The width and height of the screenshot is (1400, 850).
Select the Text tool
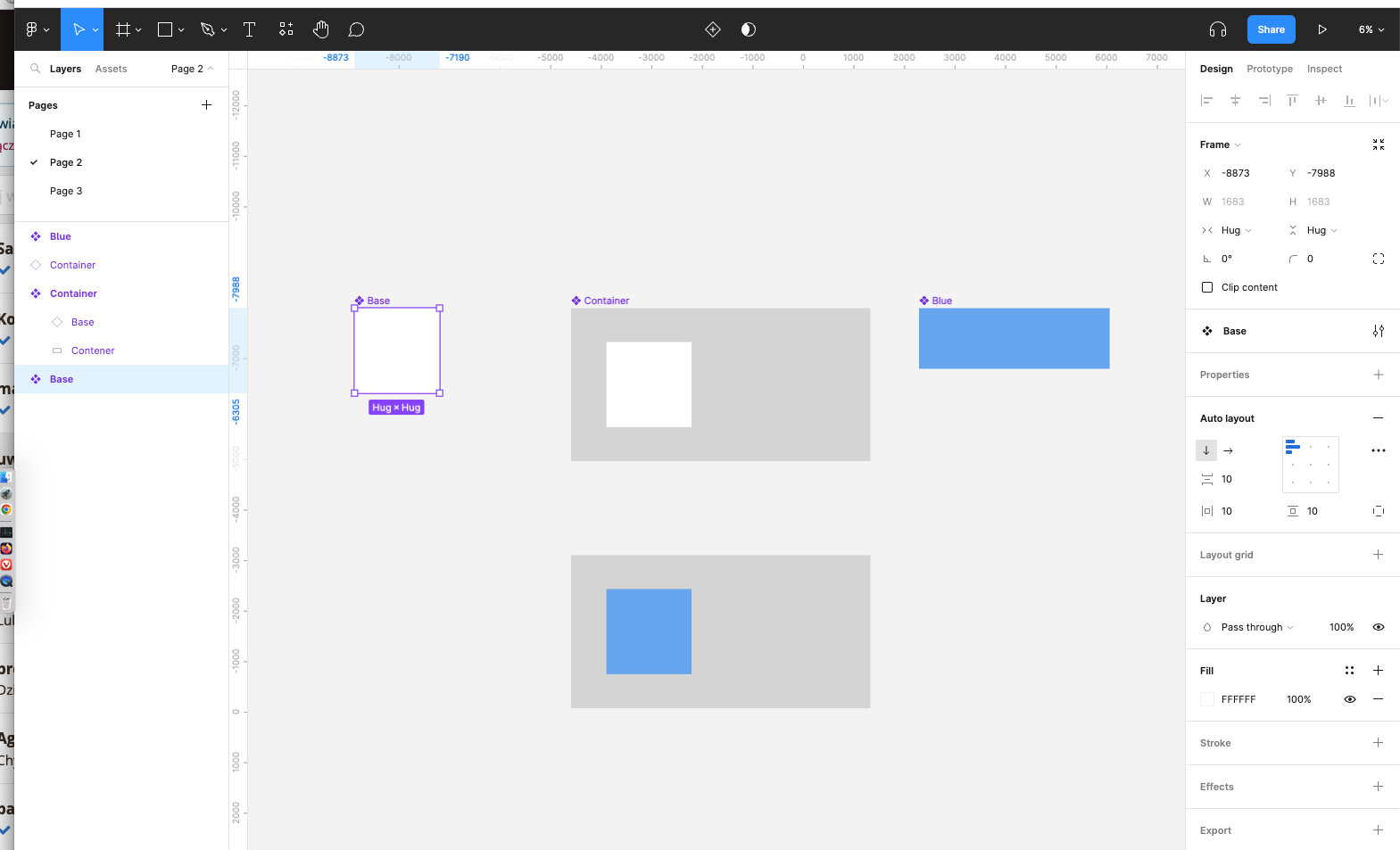(249, 29)
